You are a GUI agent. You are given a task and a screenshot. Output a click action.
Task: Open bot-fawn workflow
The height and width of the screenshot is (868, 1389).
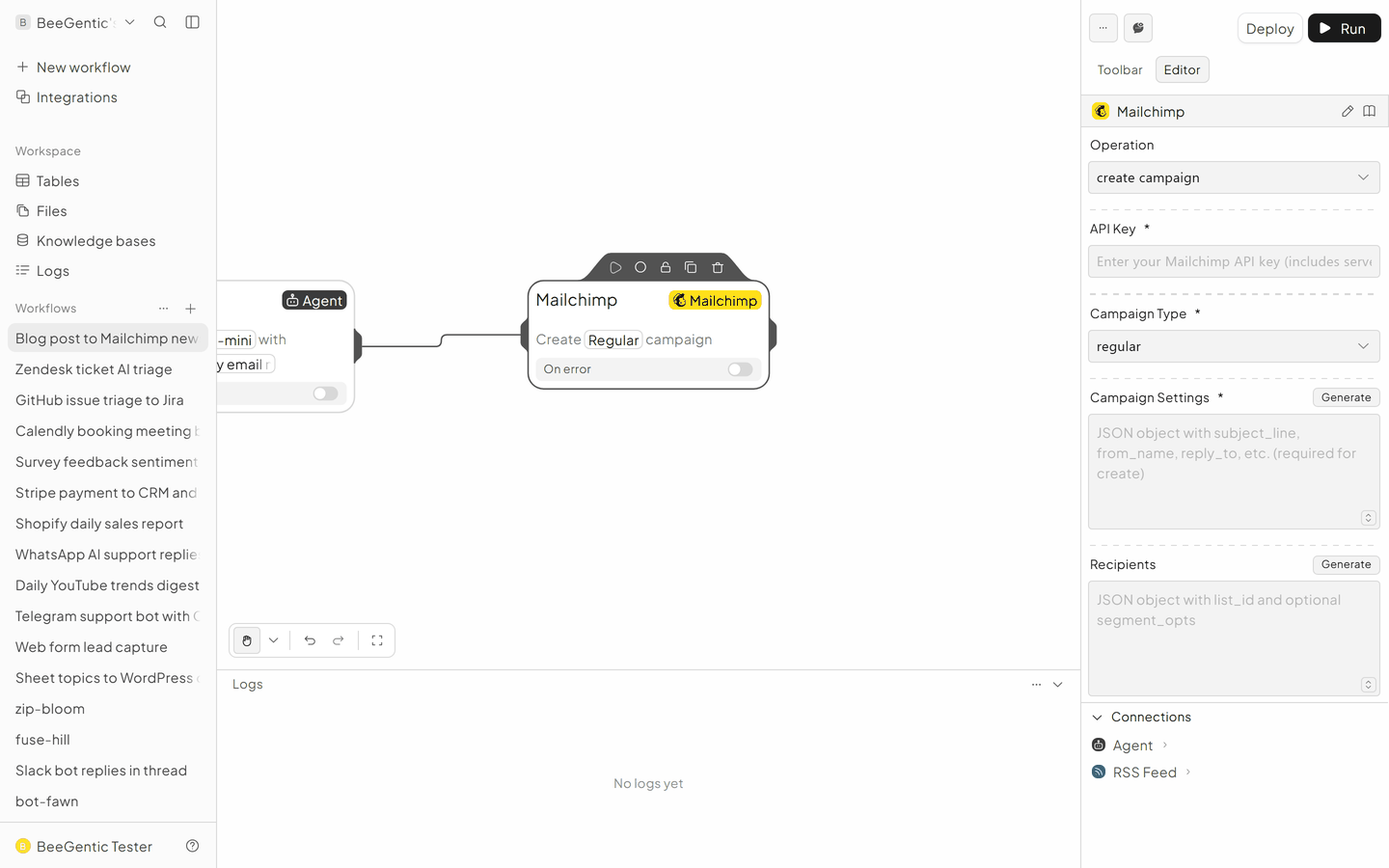108,801
